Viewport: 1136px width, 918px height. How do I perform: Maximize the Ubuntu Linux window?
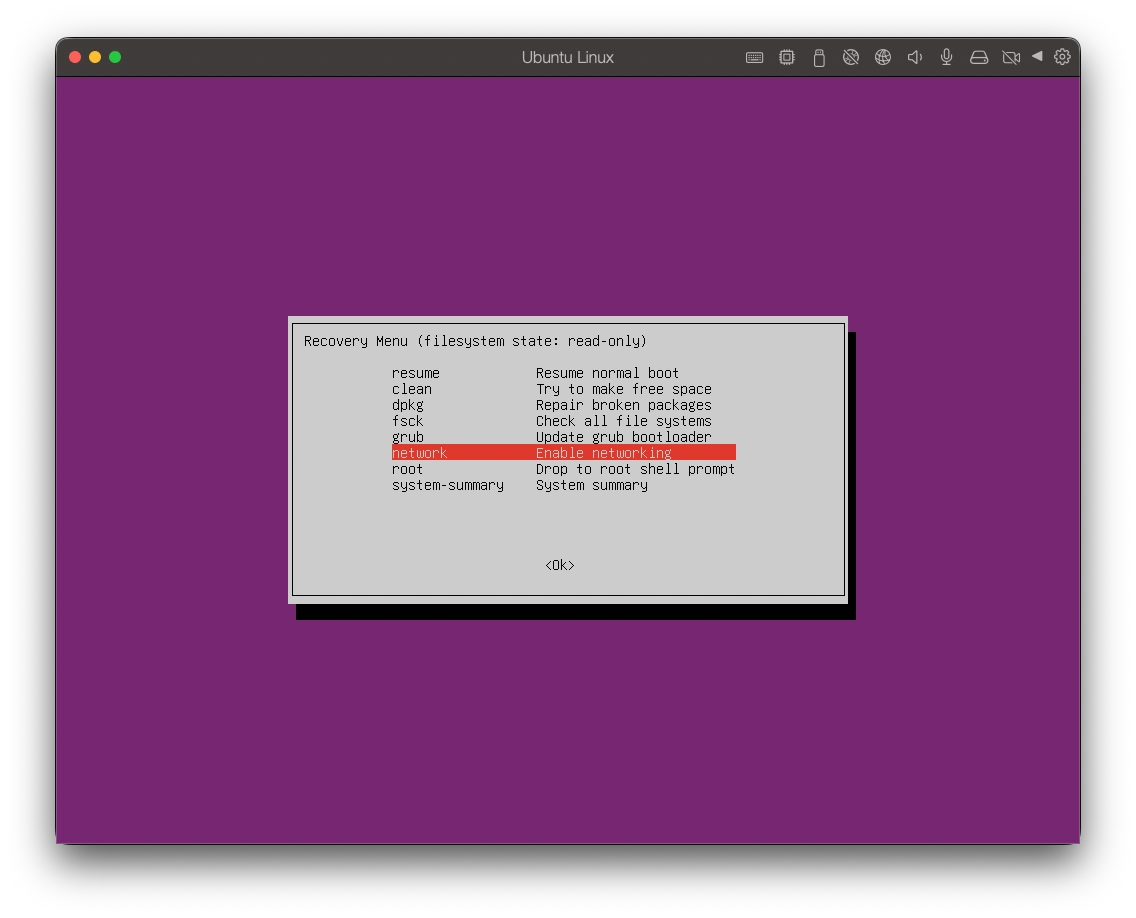115,57
